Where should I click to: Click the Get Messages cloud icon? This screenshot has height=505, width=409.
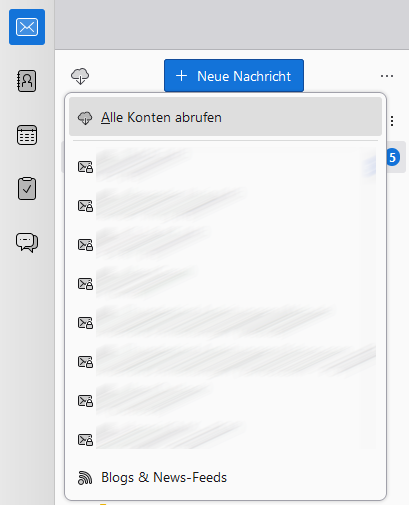tap(80, 76)
